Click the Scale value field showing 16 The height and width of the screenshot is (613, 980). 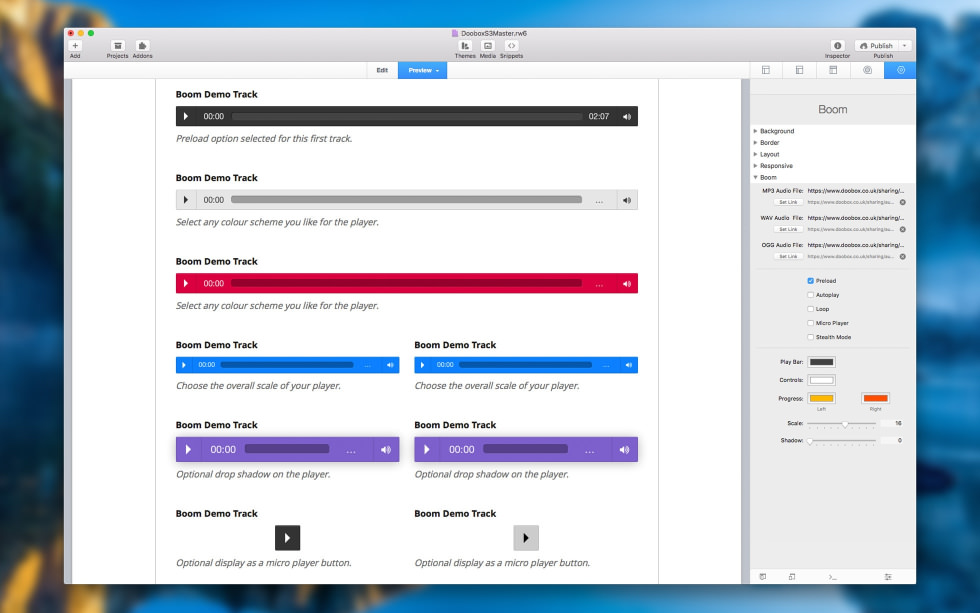pos(892,424)
